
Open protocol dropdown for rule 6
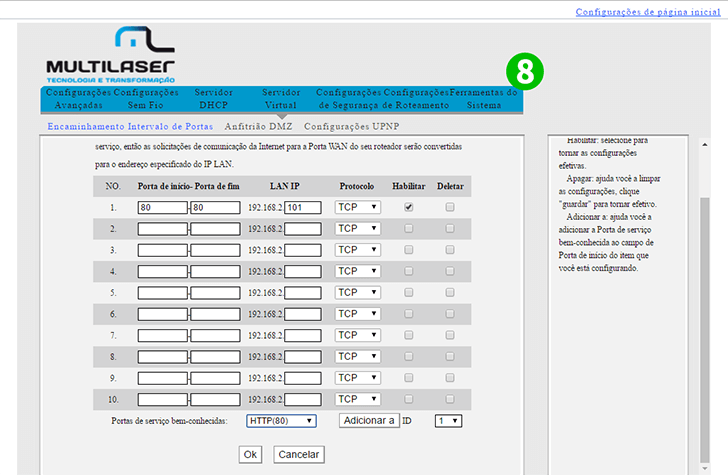pos(358,314)
